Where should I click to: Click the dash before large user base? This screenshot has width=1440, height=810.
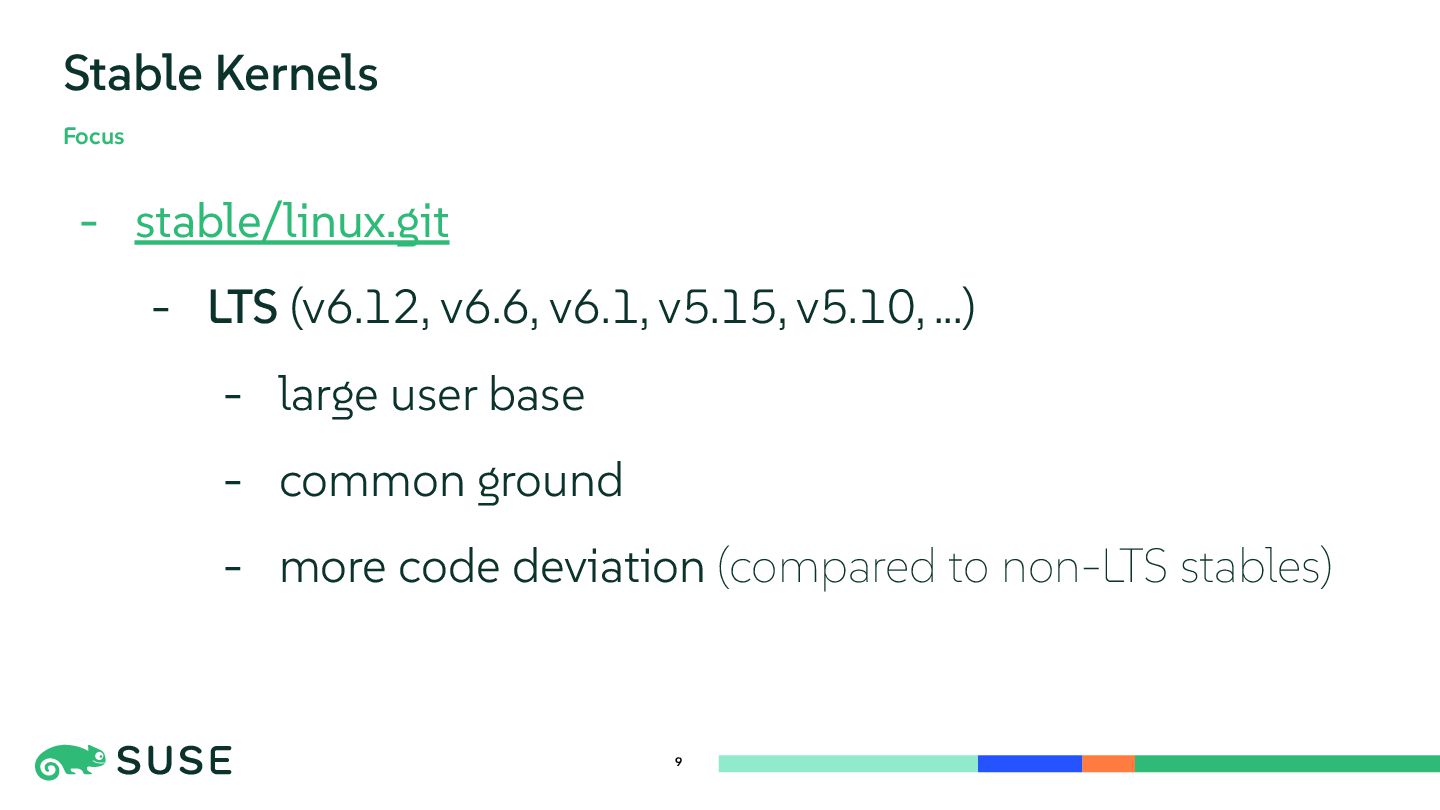pos(233,396)
